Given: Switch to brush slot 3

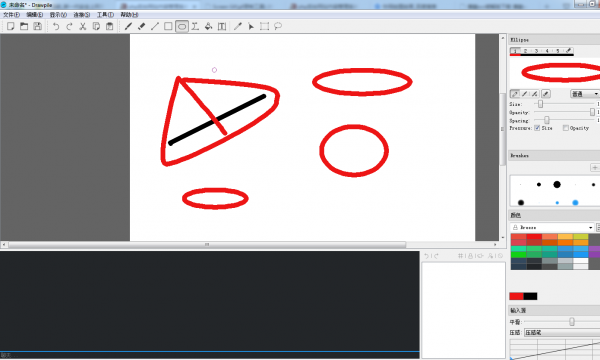Looking at the screenshot, I should coord(536,50).
